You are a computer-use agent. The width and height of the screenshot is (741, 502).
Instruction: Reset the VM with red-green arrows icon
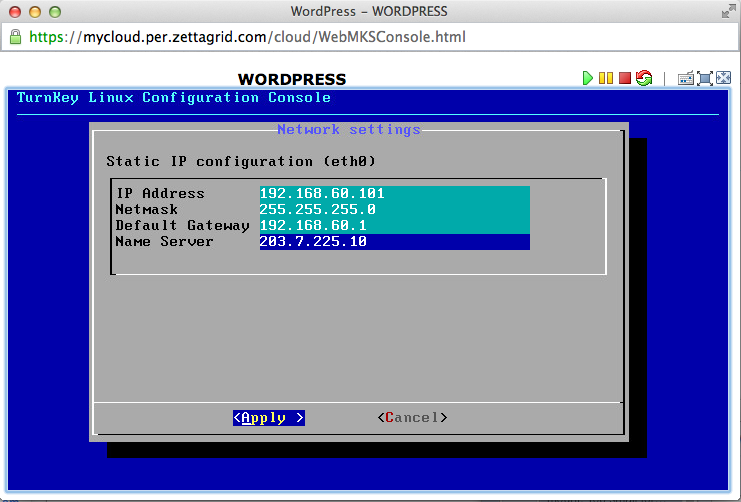click(x=644, y=78)
